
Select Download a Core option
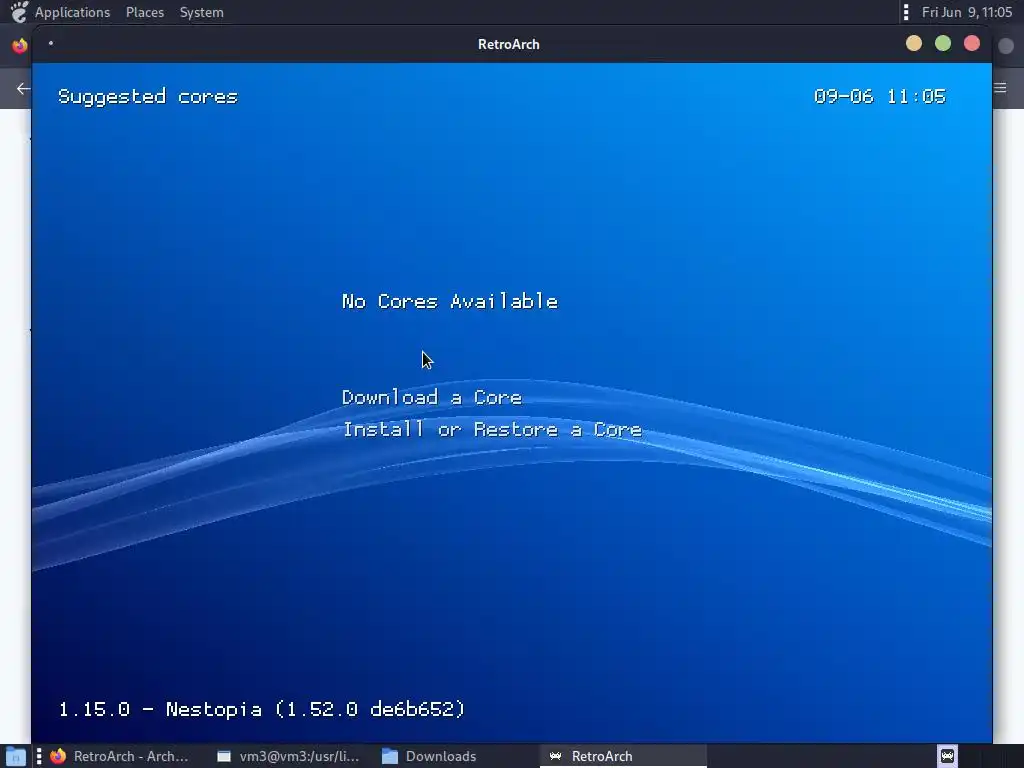click(x=432, y=398)
